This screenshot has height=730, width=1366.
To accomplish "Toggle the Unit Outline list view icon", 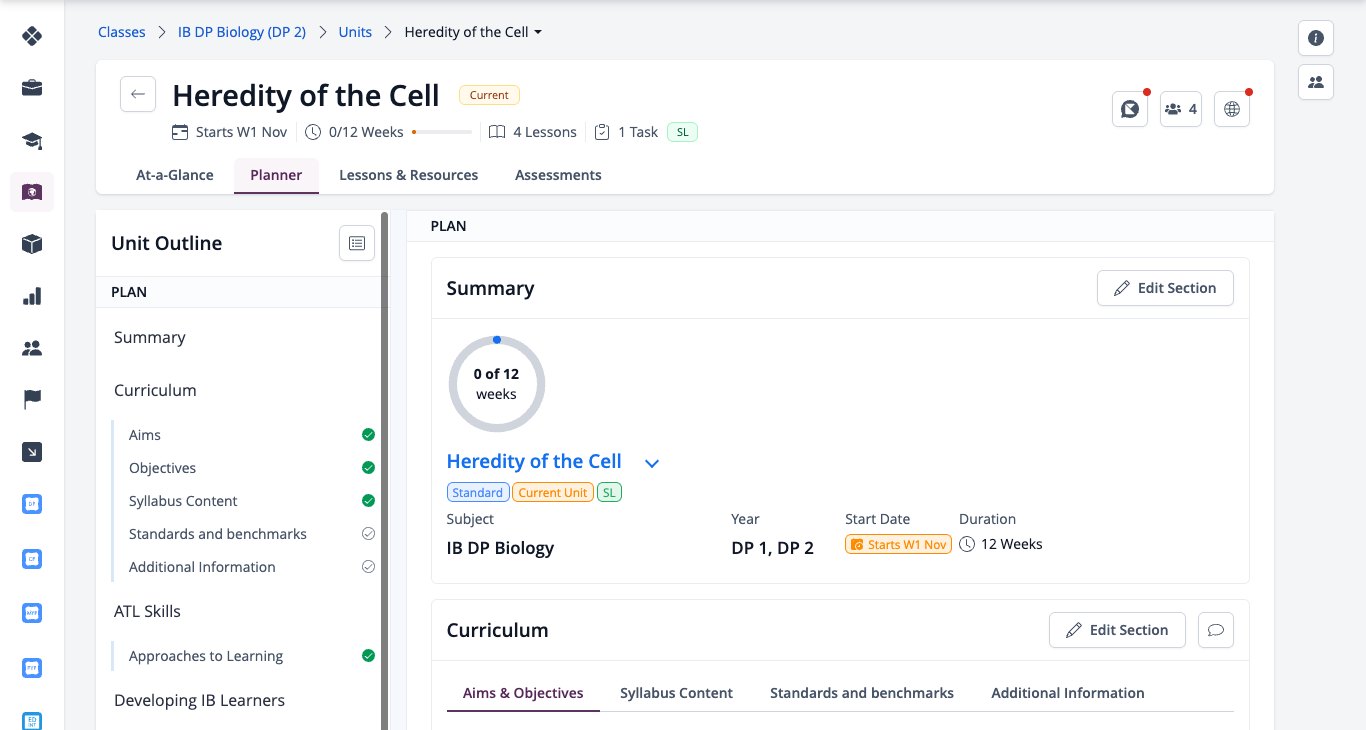I will (x=357, y=243).
